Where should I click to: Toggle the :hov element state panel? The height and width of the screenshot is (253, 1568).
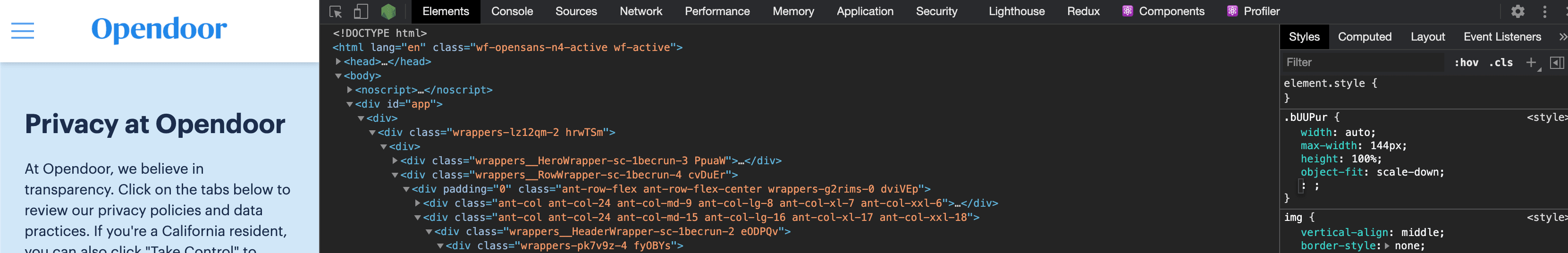click(x=1466, y=63)
